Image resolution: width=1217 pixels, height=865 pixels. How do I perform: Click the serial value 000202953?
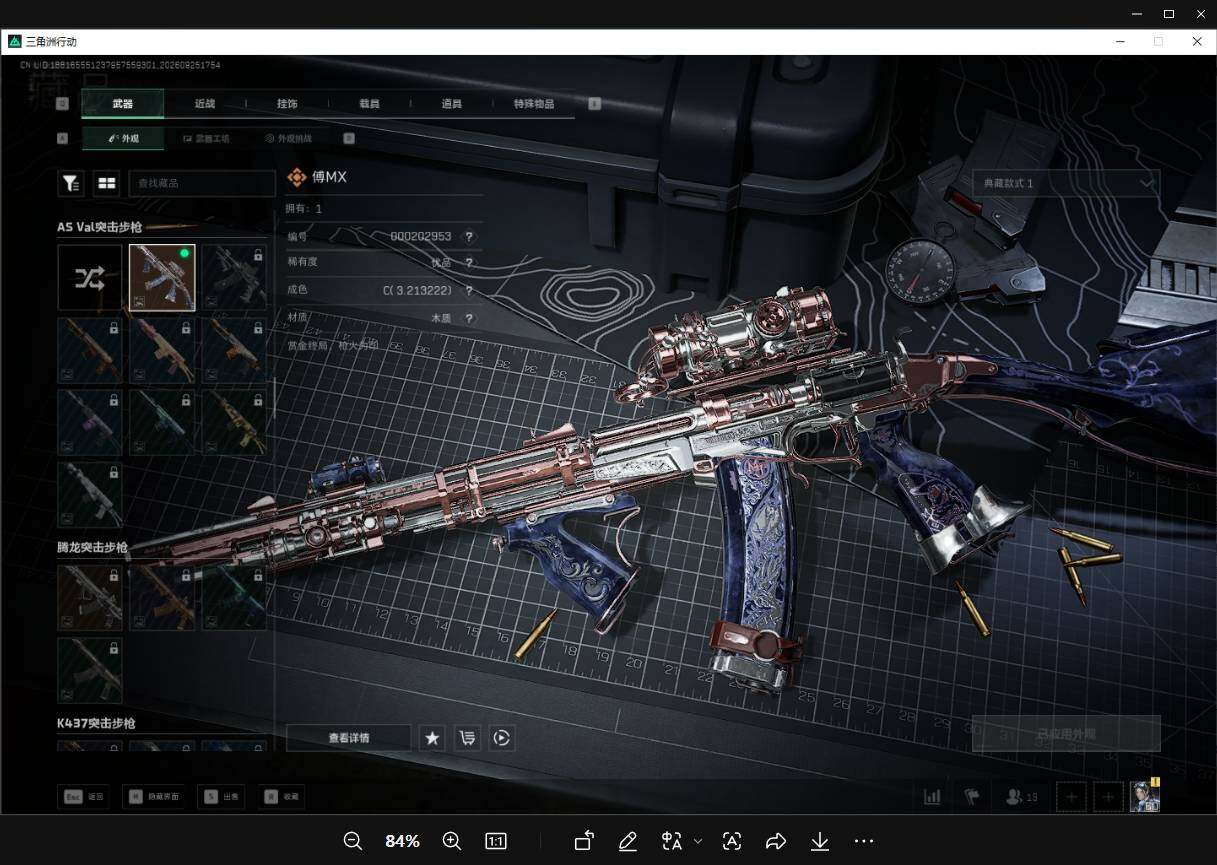[x=420, y=237]
